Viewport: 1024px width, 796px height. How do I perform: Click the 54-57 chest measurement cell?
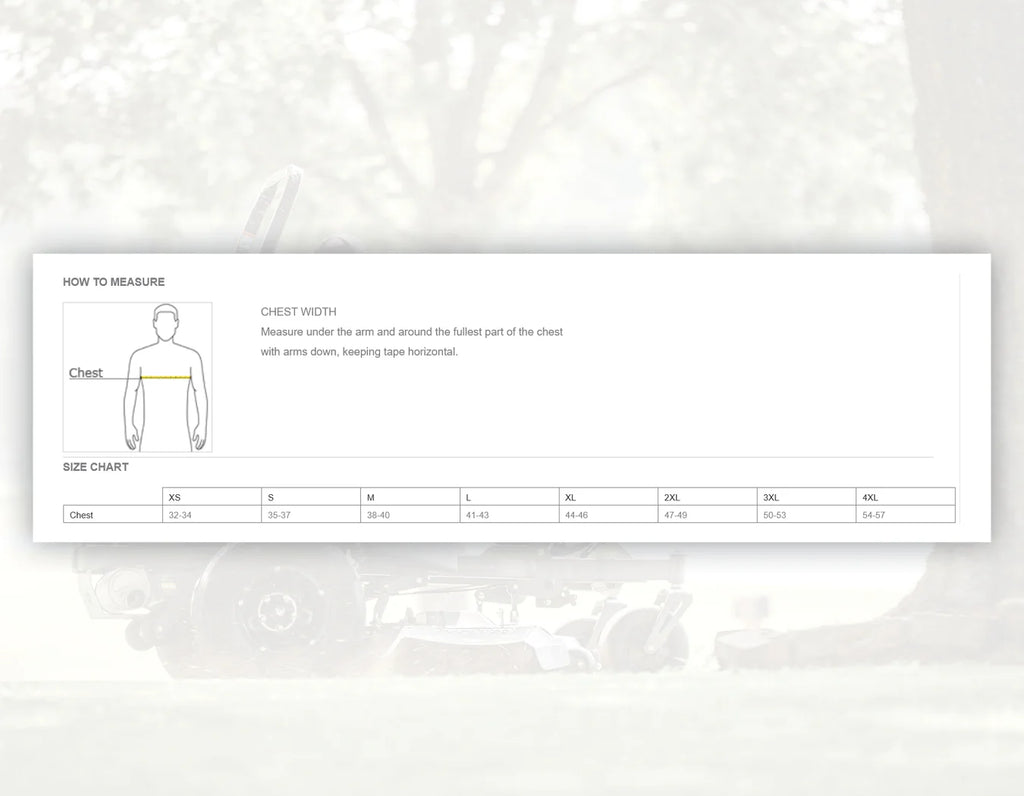(x=905, y=515)
